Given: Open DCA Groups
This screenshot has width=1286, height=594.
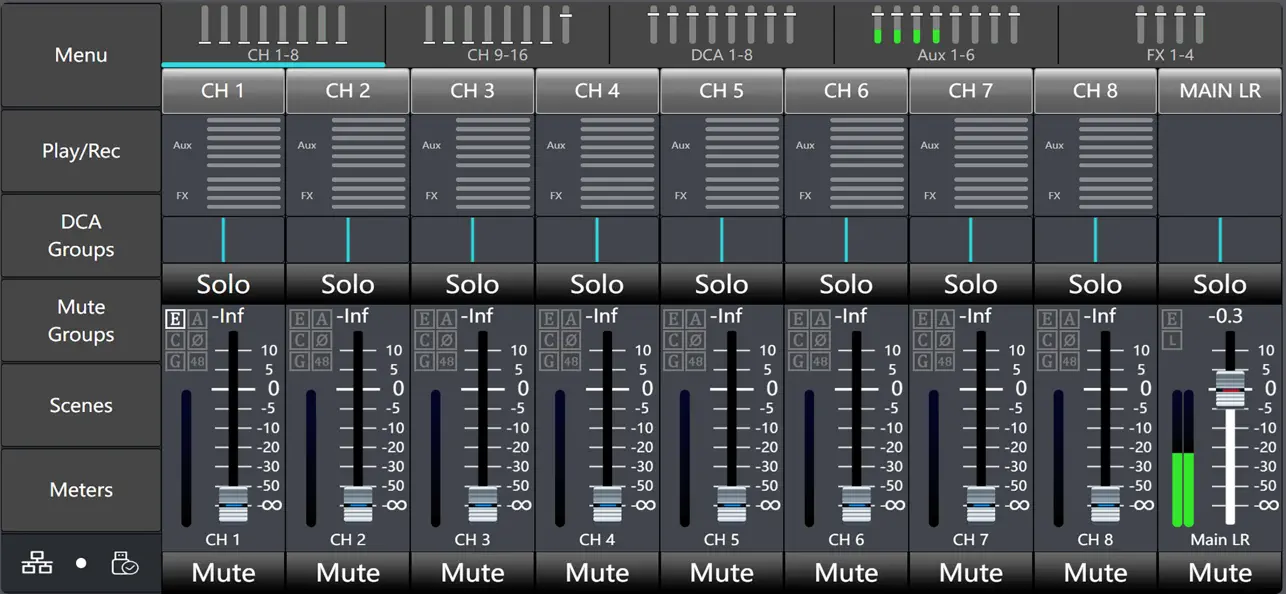Looking at the screenshot, I should (81, 236).
